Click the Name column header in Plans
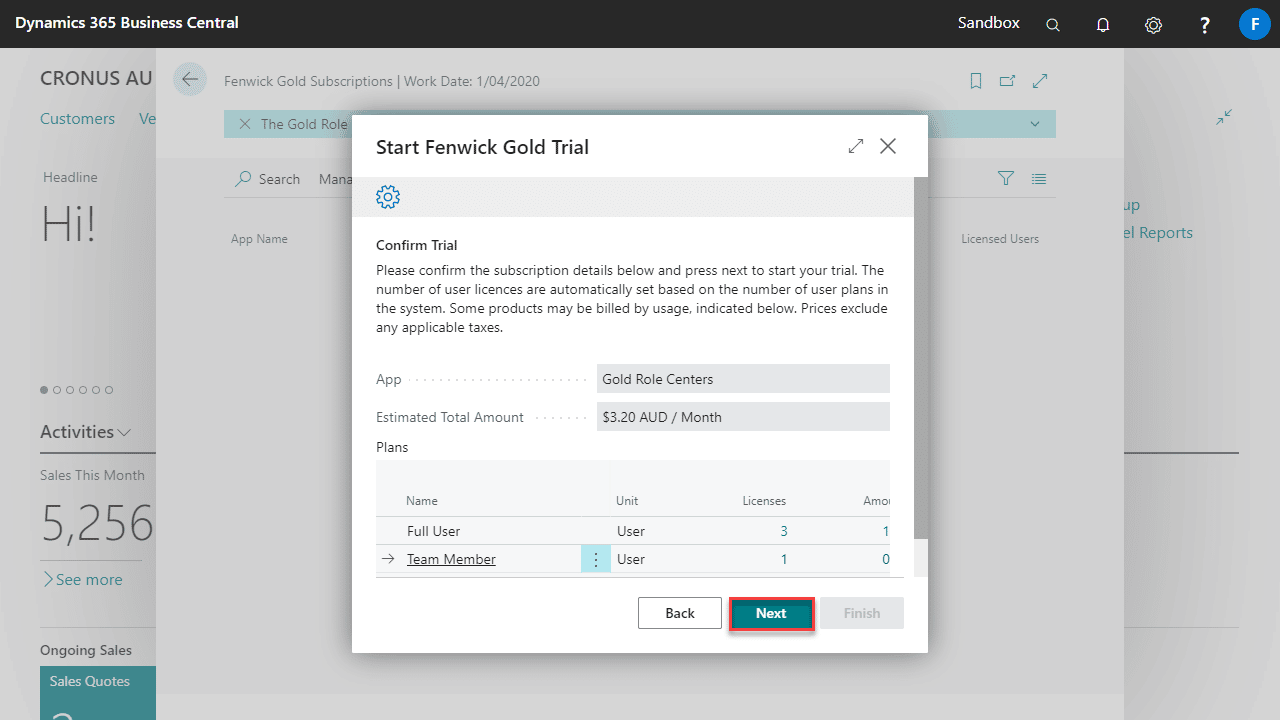This screenshot has width=1280, height=720. tap(422, 501)
